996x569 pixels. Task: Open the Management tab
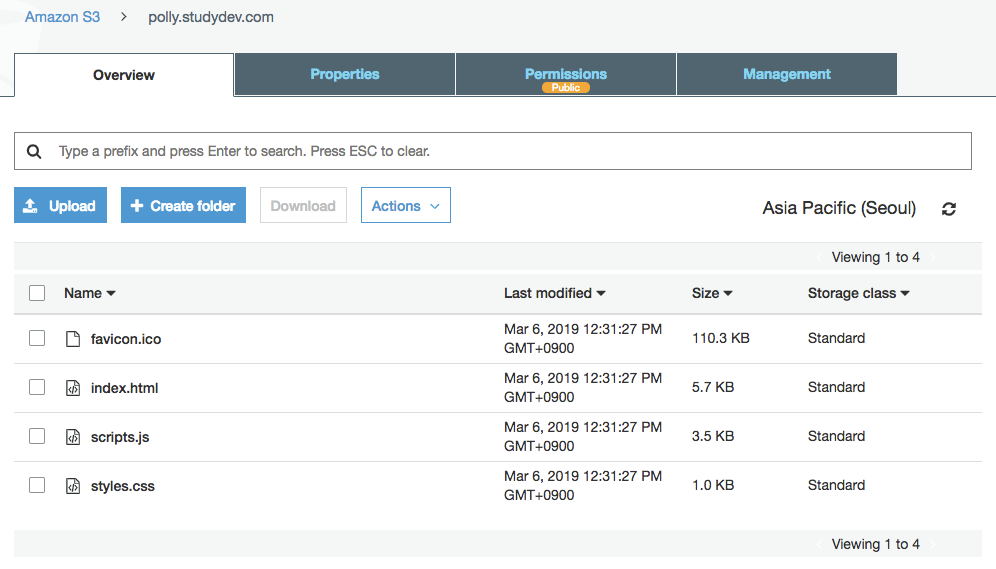787,74
